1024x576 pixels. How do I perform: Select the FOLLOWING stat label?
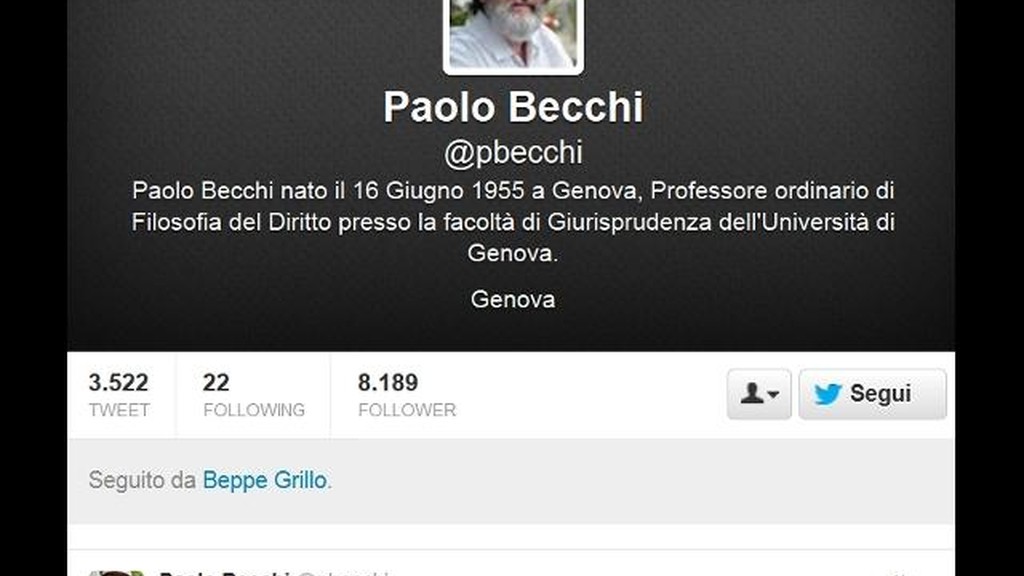coord(254,410)
